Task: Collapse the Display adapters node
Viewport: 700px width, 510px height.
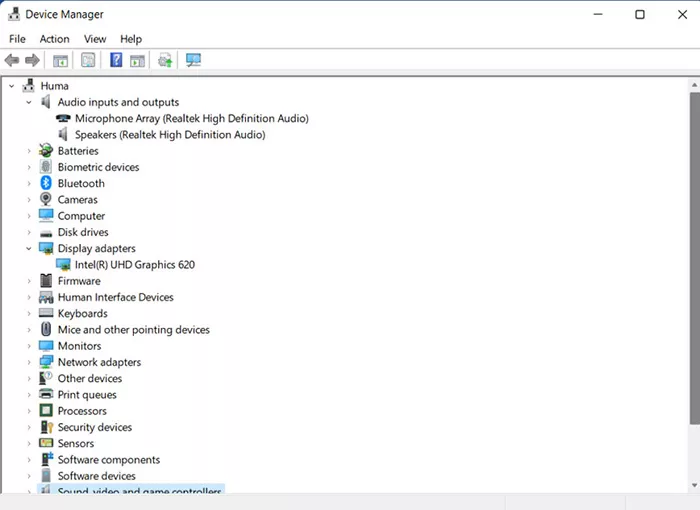Action: [29, 248]
